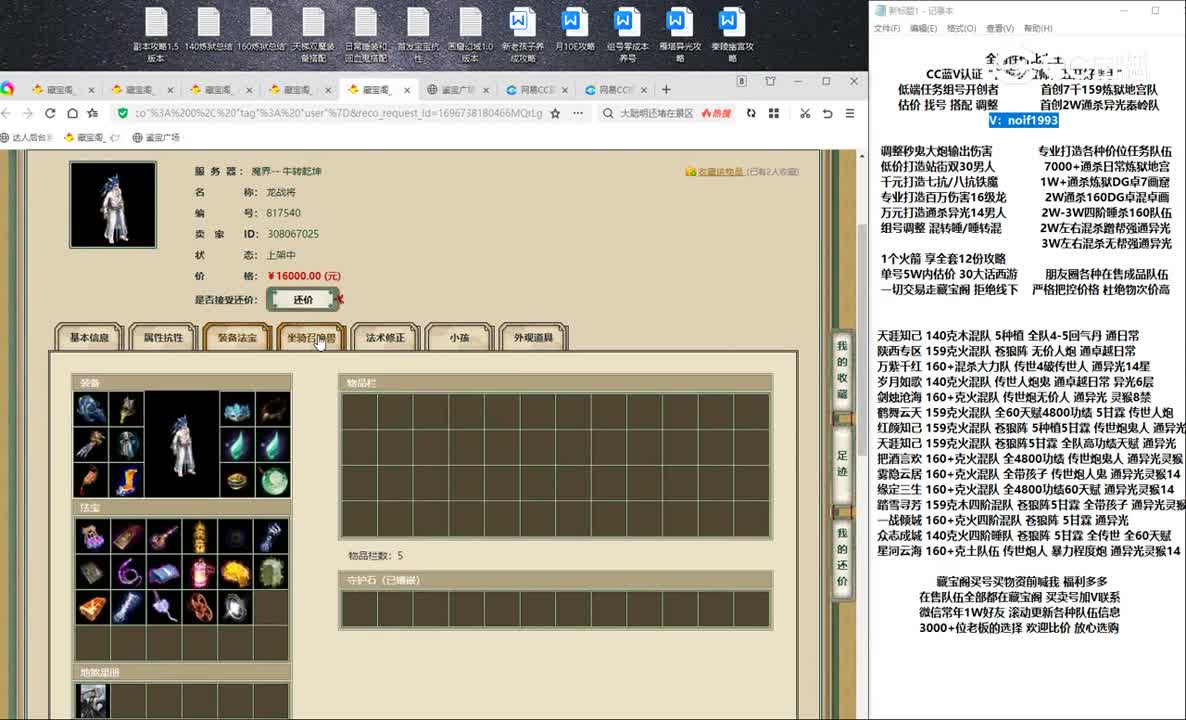Open Notepad 编辑(E) menu
Viewport: 1186px width, 720px height.
click(x=923, y=28)
